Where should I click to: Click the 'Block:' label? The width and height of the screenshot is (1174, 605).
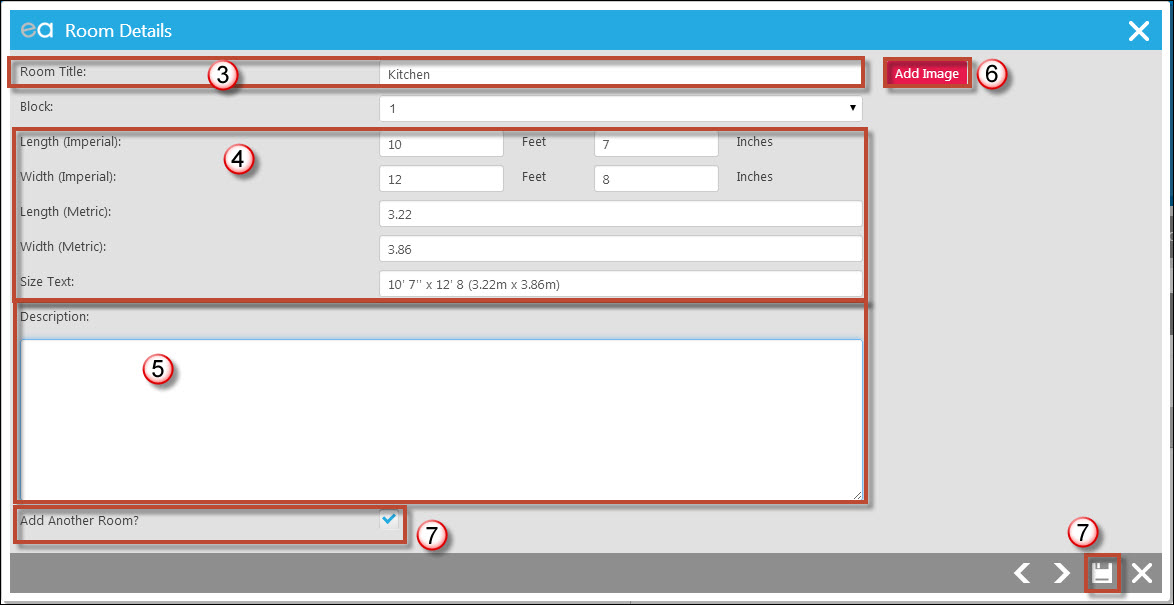pos(37,106)
